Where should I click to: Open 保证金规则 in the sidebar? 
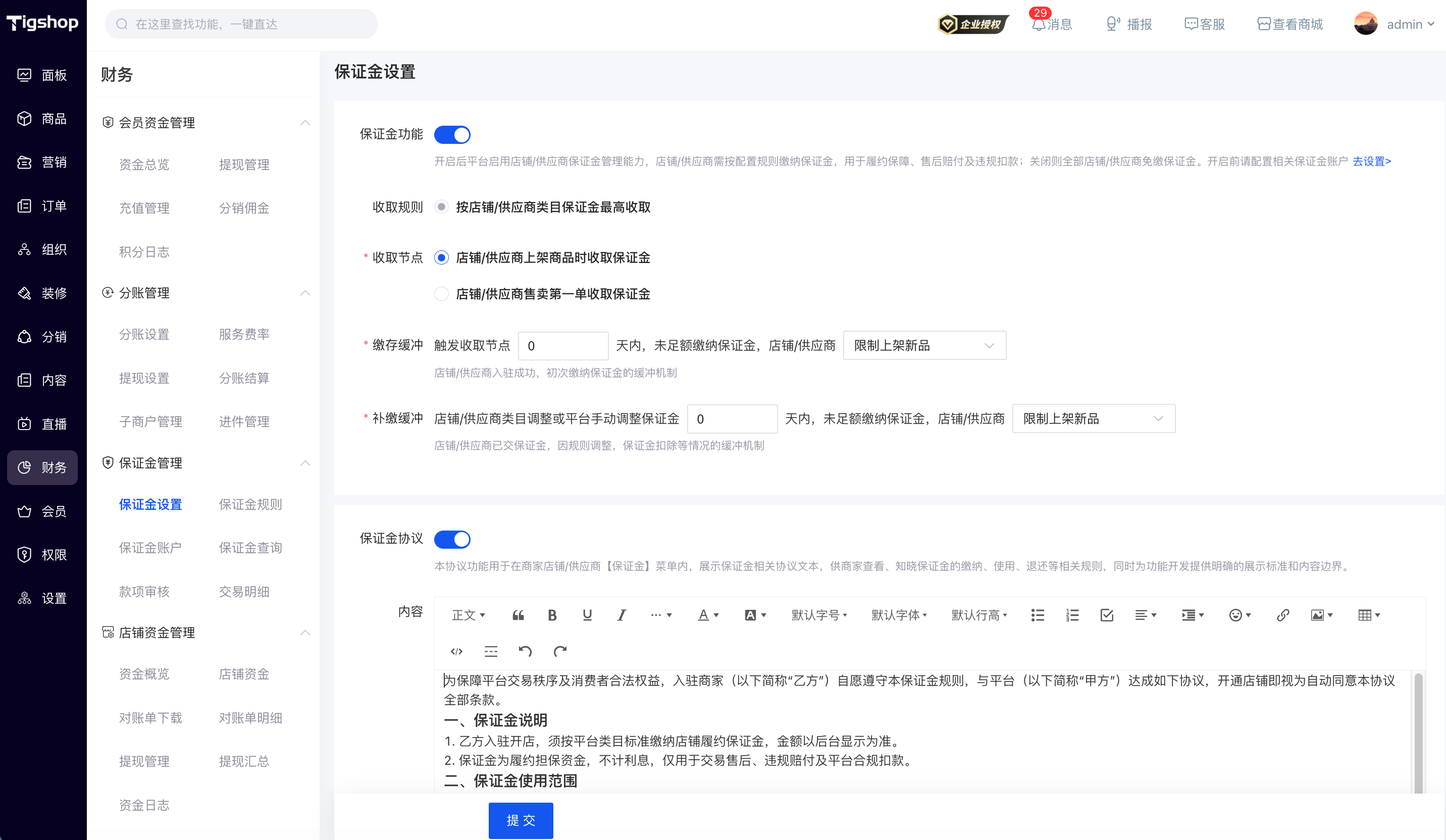coord(250,504)
